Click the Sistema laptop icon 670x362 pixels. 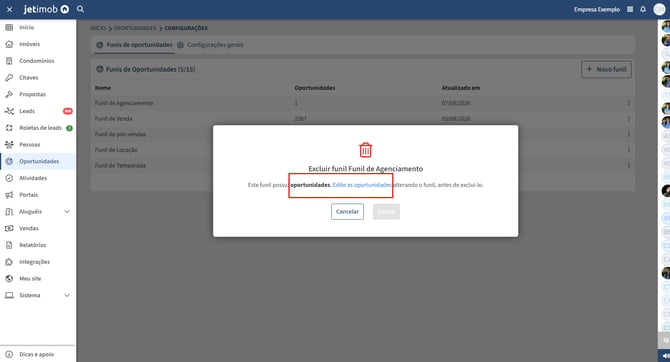(9, 295)
